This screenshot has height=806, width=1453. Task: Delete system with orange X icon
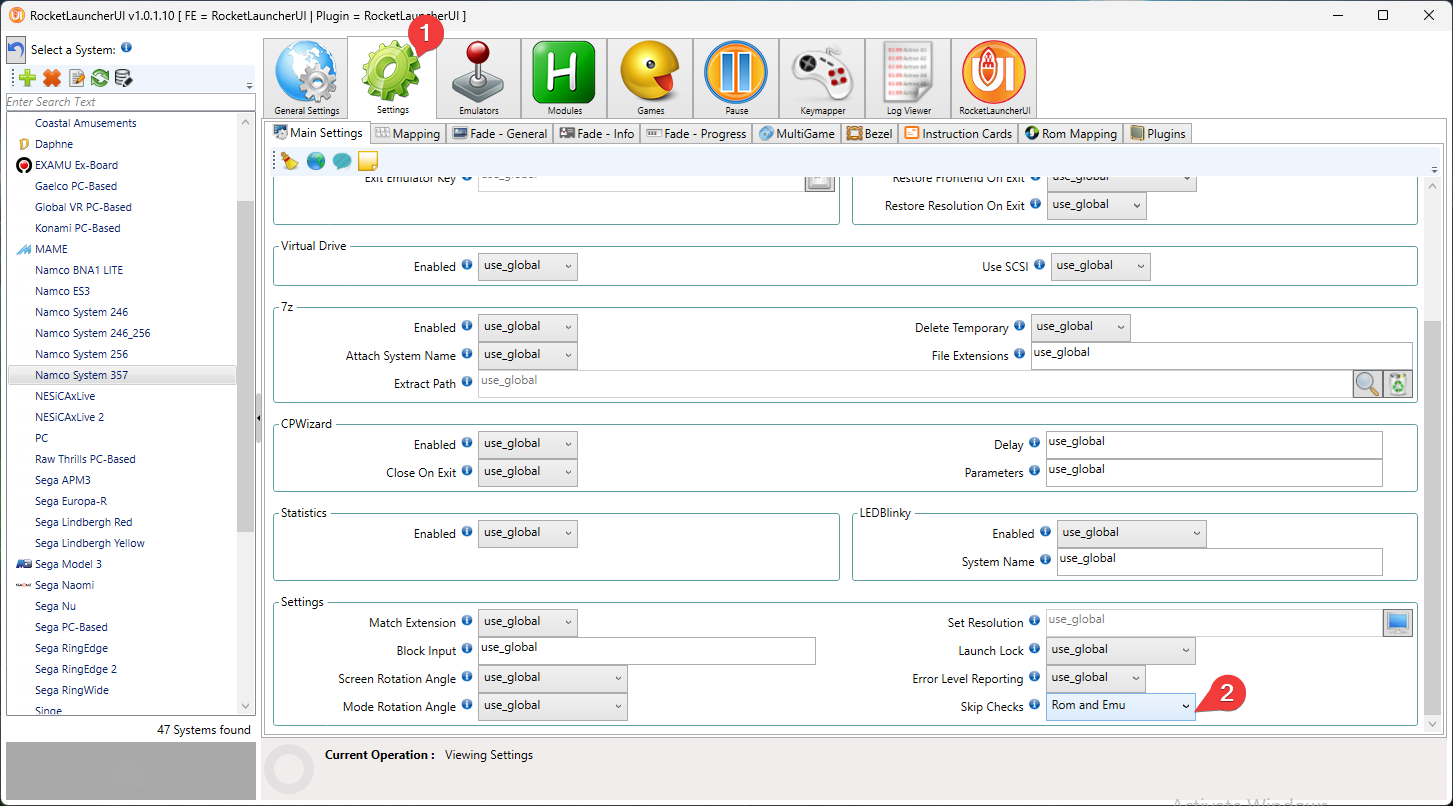coord(52,78)
